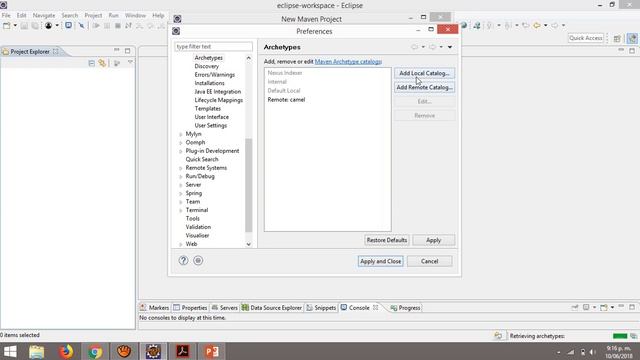Click the Apply button
Image resolution: width=640 pixels, height=360 pixels.
point(433,240)
